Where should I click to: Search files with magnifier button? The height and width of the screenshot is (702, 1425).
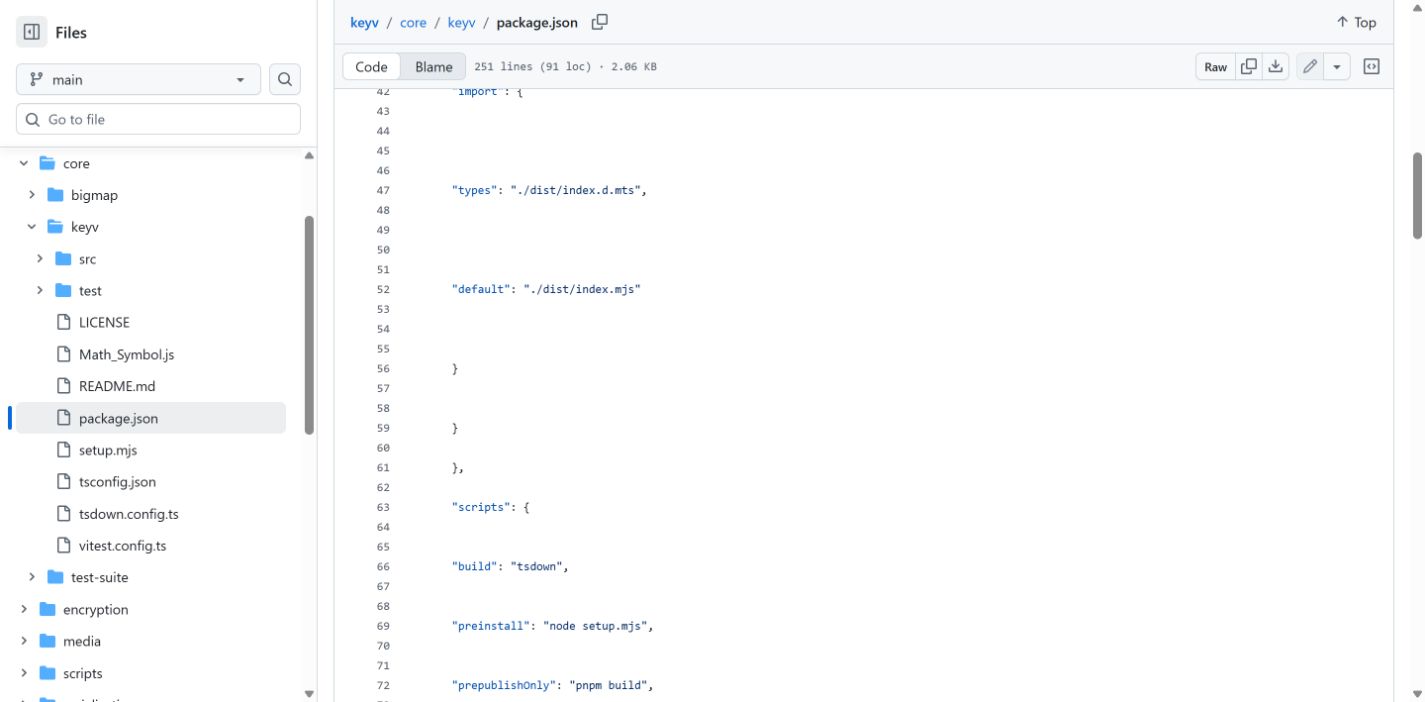click(x=285, y=79)
